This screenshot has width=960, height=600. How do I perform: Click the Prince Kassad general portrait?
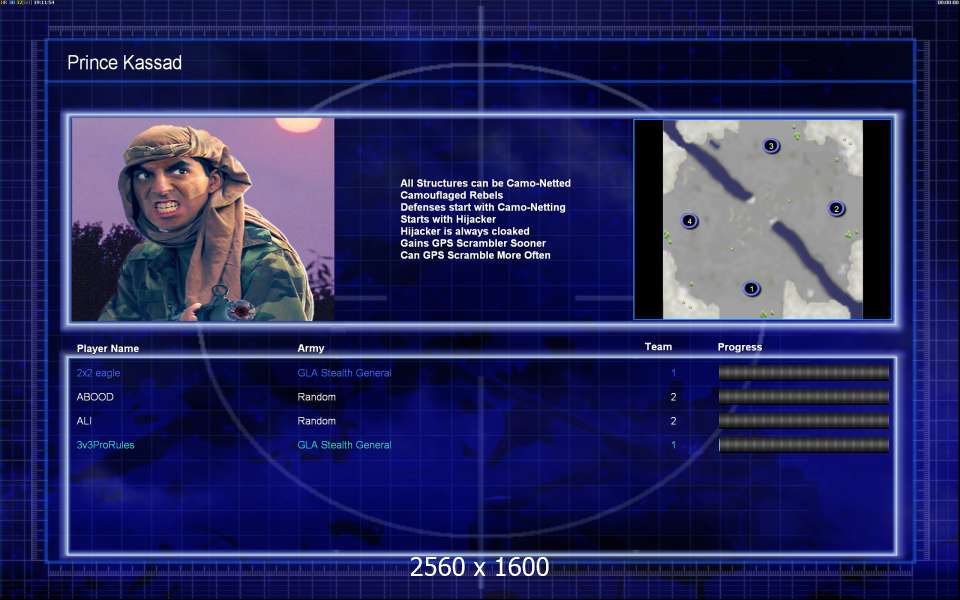203,220
